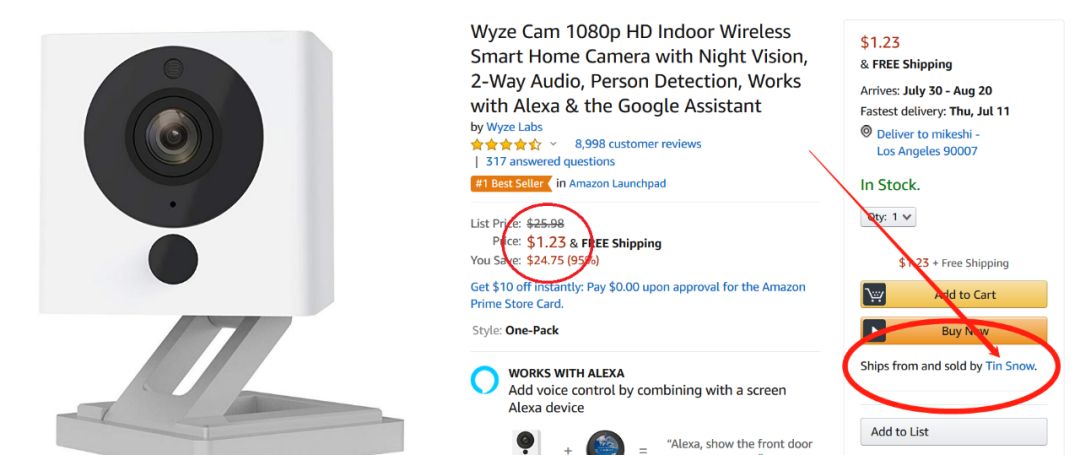Click the play icon on Buy Now

[875, 331]
